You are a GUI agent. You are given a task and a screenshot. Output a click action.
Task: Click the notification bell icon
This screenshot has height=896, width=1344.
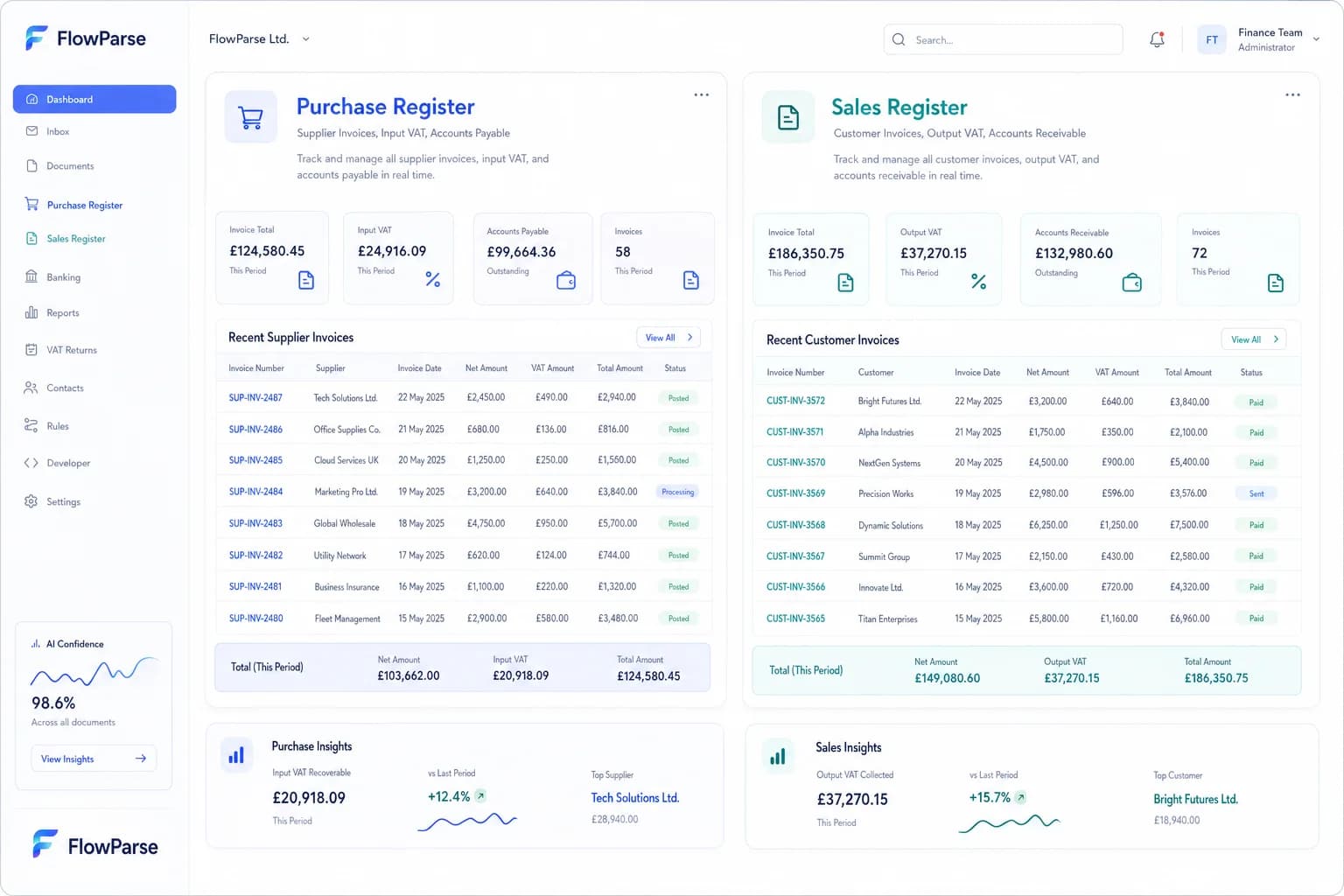click(x=1157, y=39)
